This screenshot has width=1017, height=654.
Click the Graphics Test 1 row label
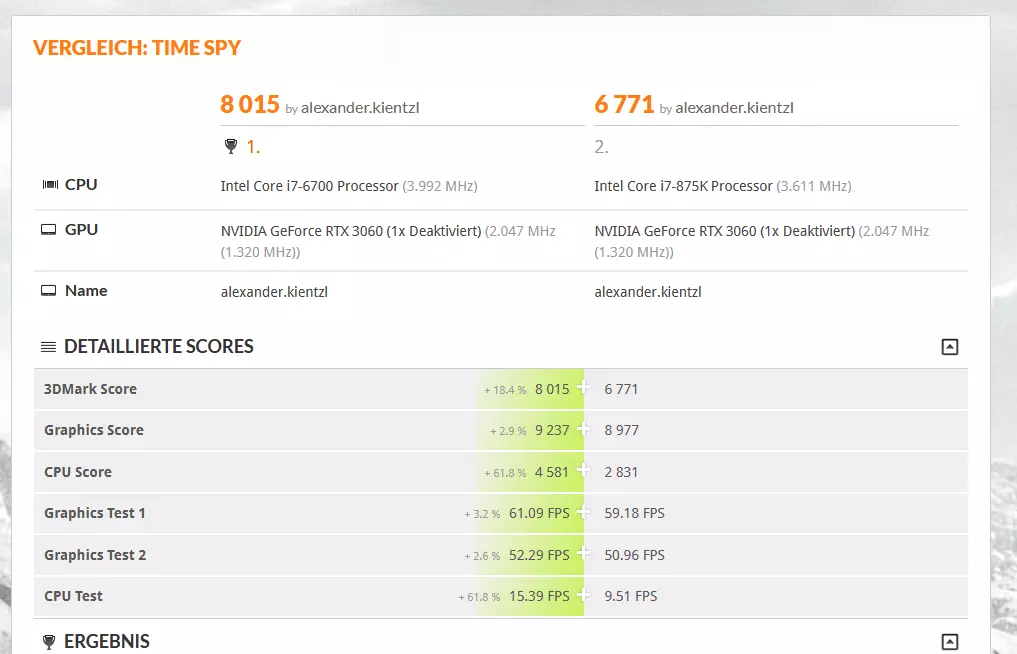tap(95, 513)
